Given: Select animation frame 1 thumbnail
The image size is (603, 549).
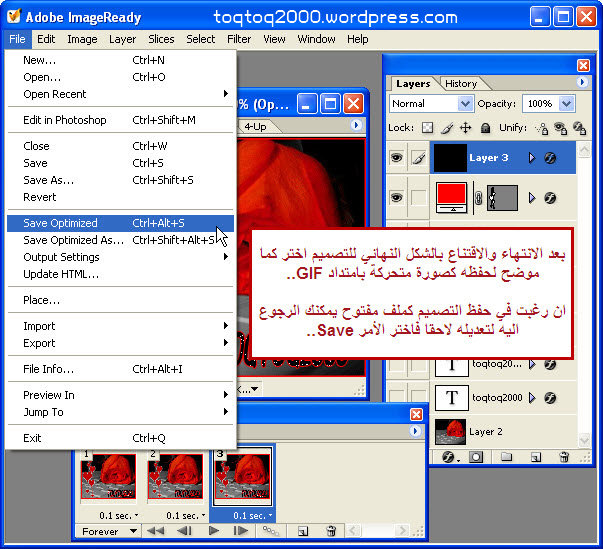Looking at the screenshot, I should pos(107,476).
